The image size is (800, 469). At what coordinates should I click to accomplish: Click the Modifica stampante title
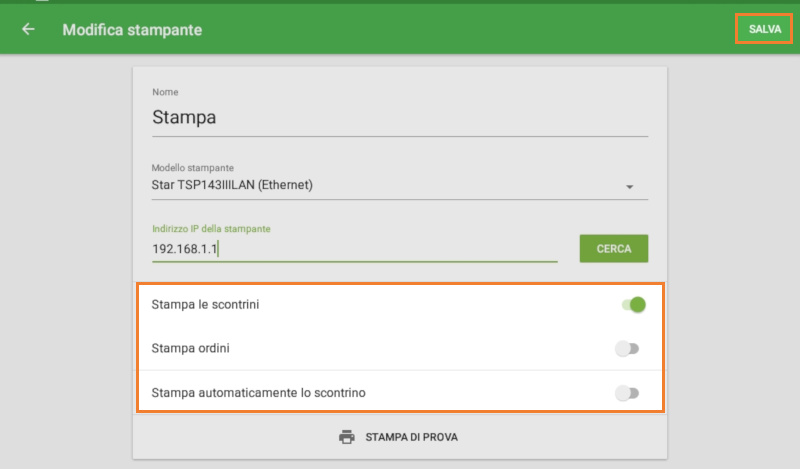click(132, 30)
